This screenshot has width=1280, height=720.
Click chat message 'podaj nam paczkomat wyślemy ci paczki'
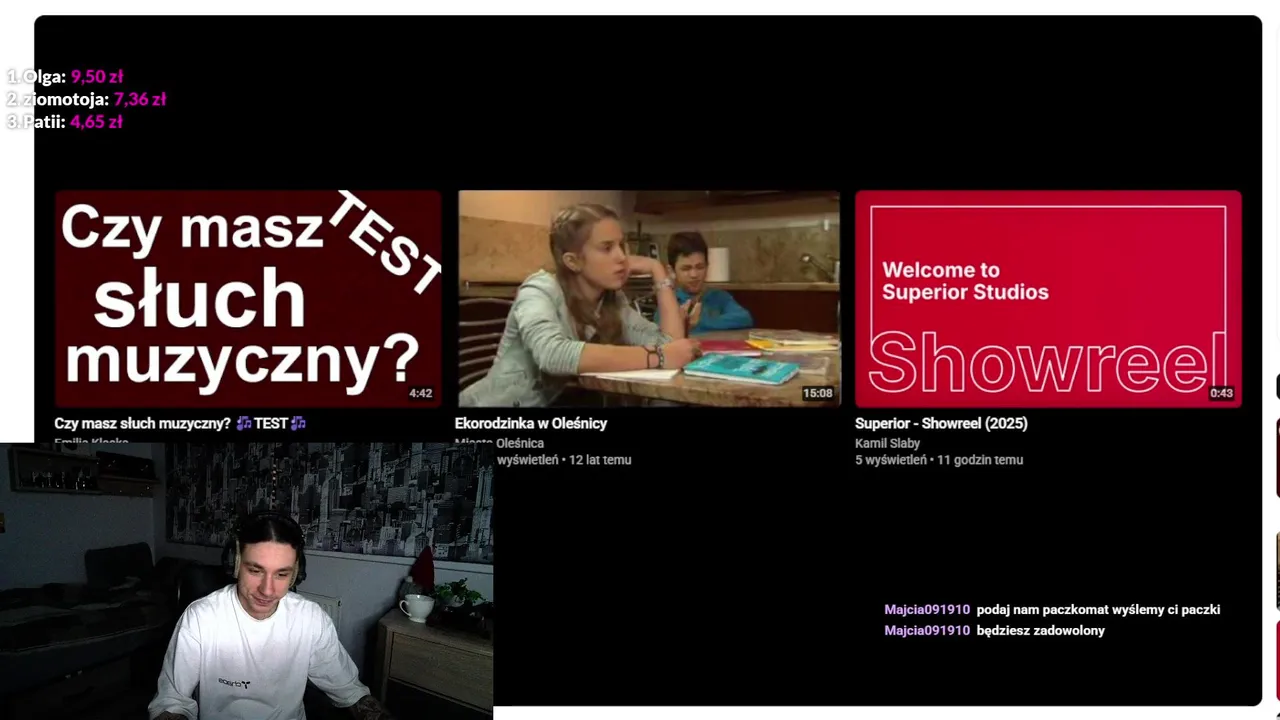pyautogui.click(x=1098, y=610)
